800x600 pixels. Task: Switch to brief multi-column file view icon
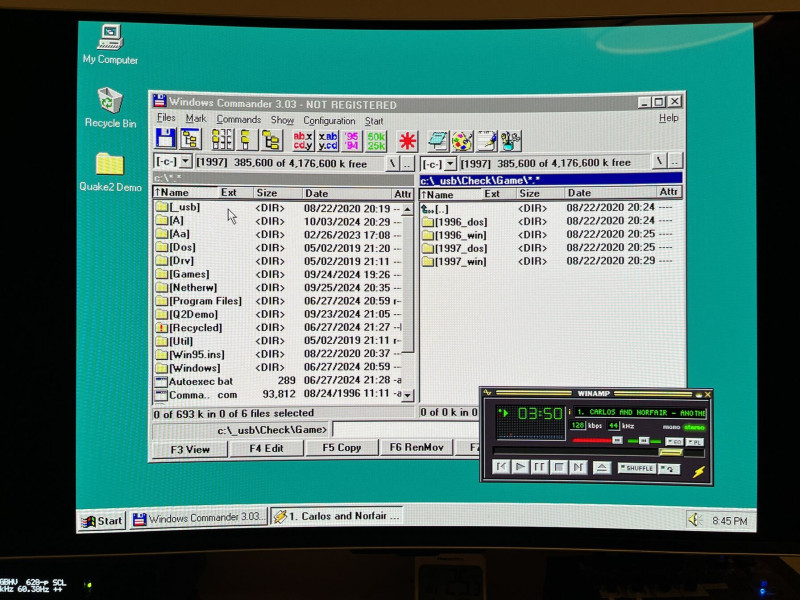[x=222, y=139]
